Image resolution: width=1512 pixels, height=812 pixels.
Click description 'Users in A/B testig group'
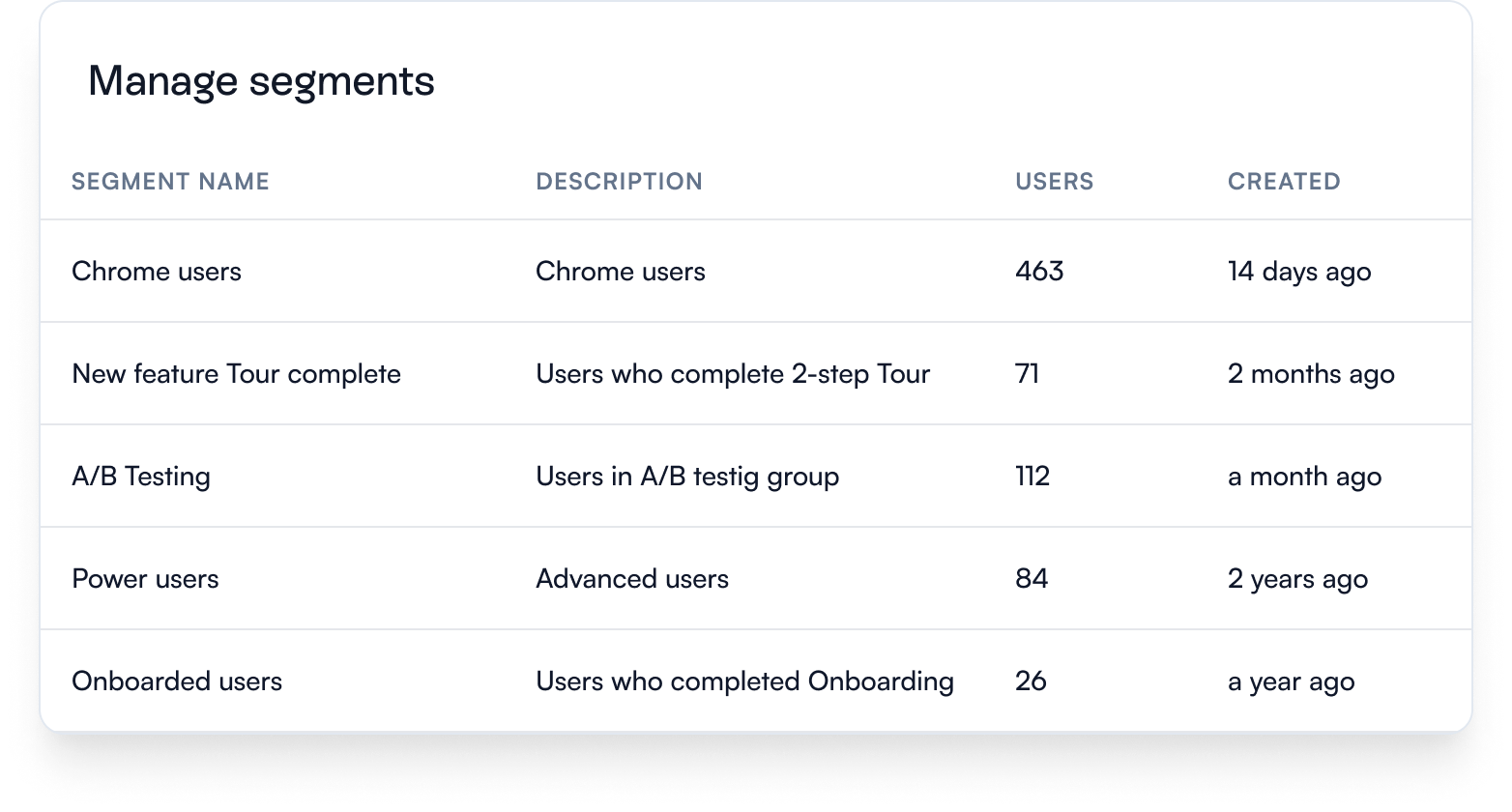point(687,477)
